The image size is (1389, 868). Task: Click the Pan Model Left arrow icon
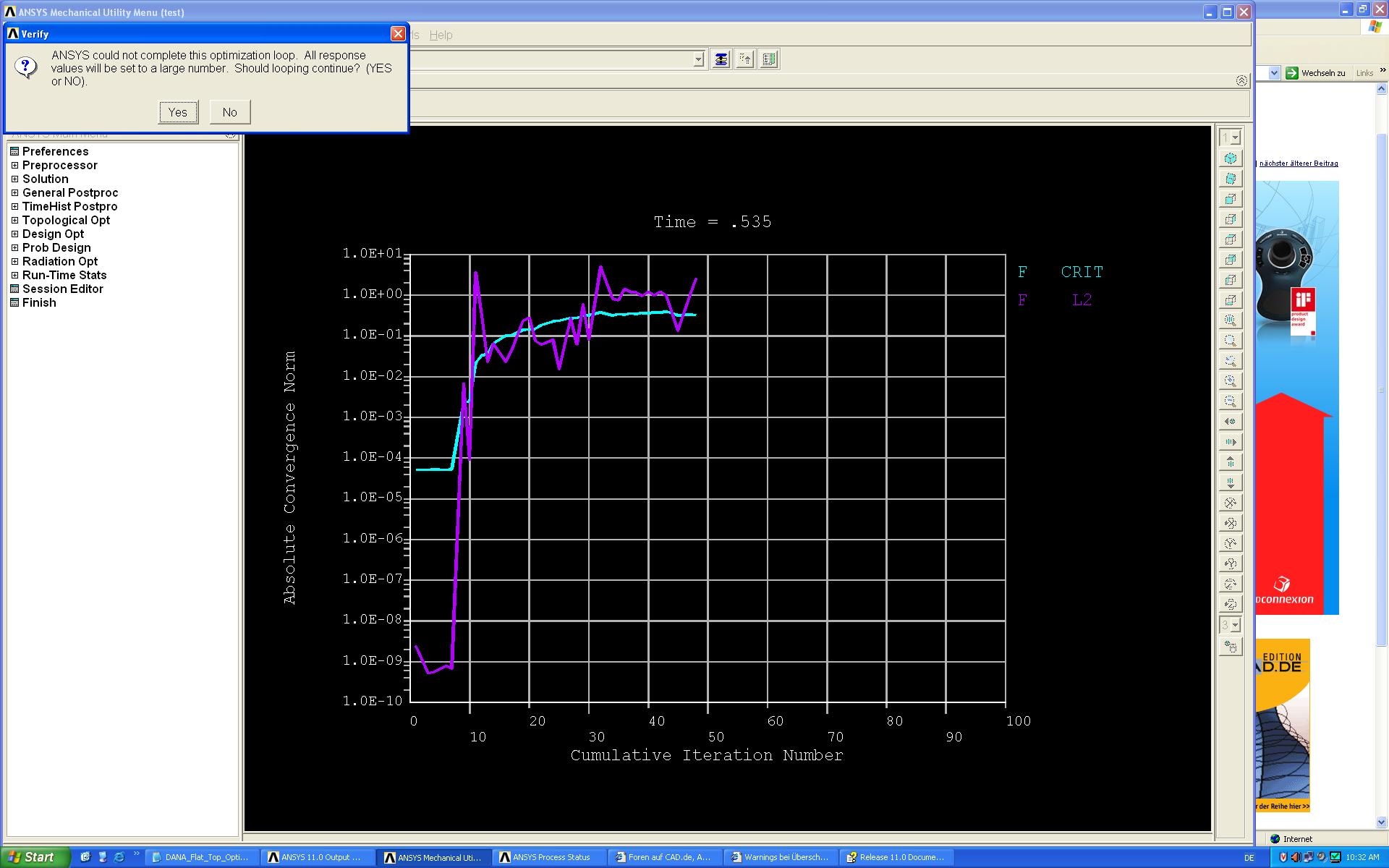coord(1230,422)
